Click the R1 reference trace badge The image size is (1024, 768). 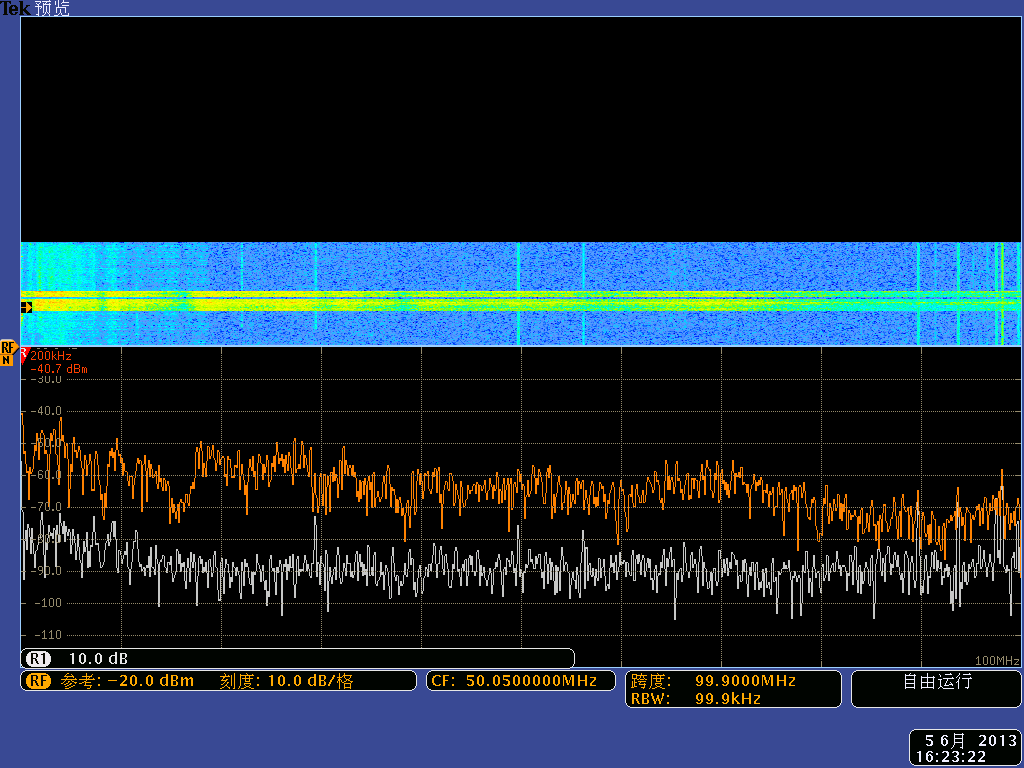tap(38, 659)
